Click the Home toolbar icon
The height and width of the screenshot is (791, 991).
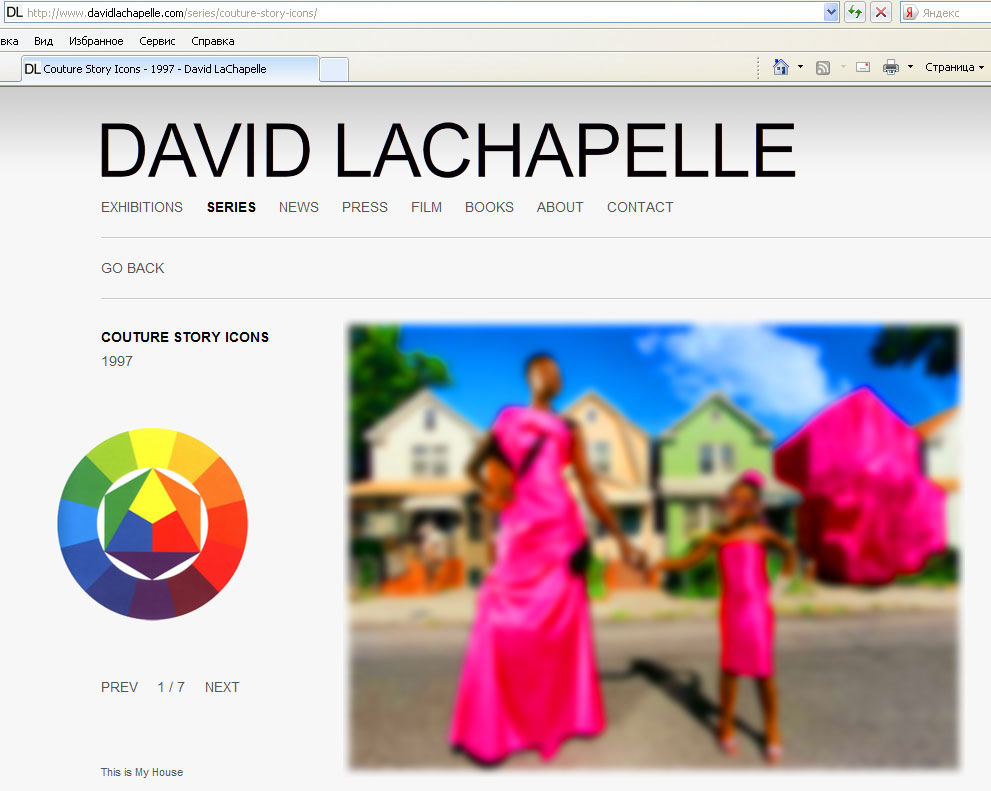[781, 67]
